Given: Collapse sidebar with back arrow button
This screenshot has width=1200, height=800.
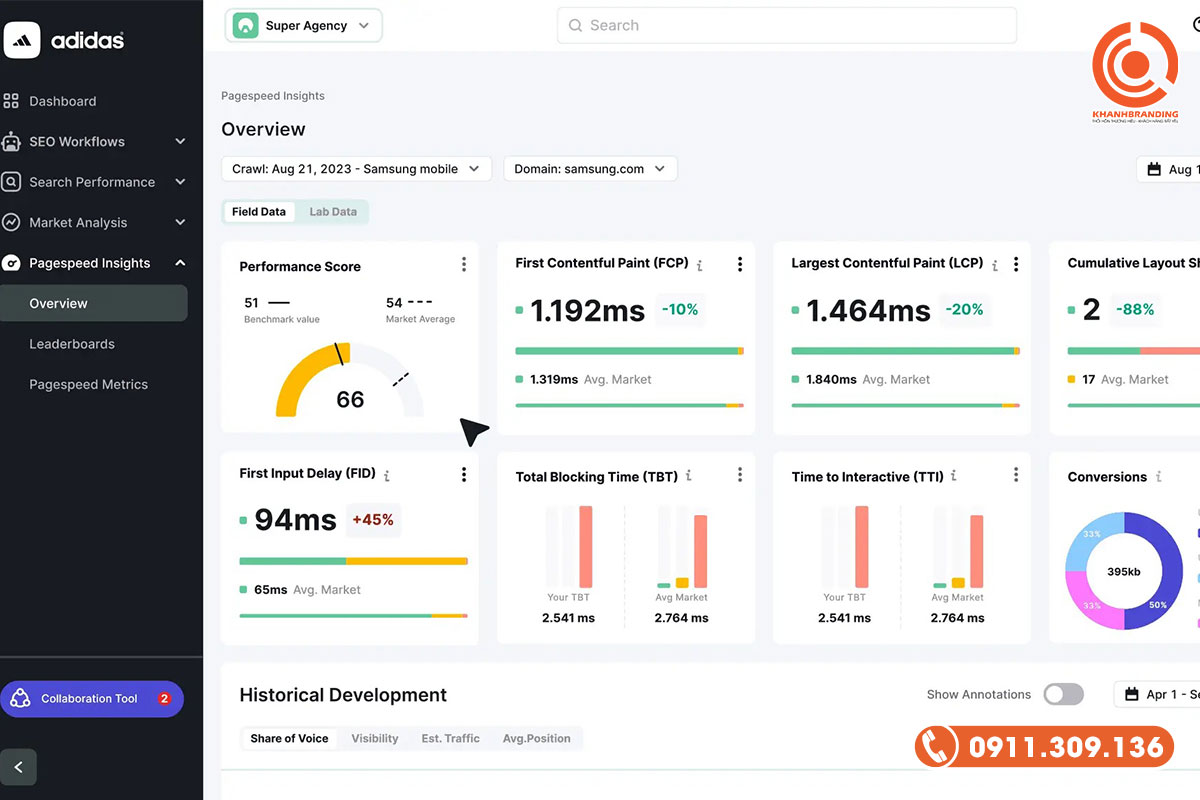Looking at the screenshot, I should click(18, 768).
